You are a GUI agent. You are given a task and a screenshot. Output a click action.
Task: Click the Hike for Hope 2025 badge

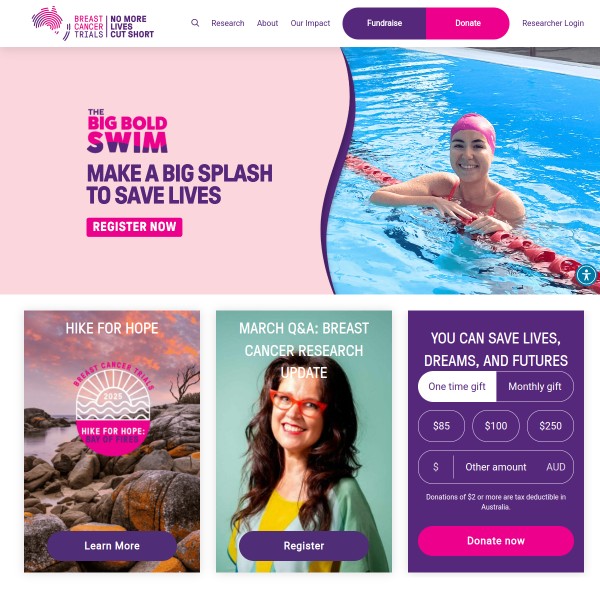[x=113, y=408]
